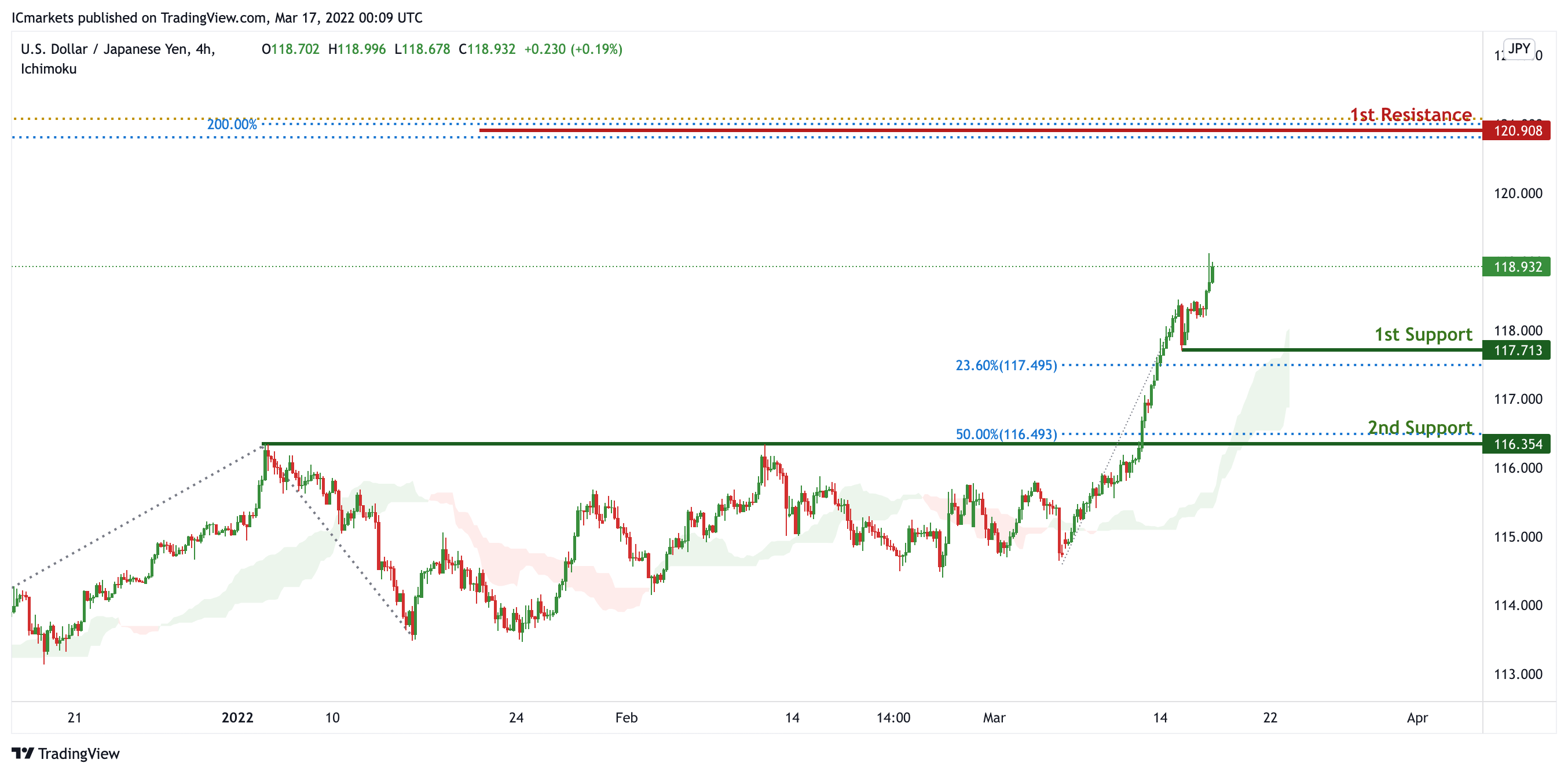Click the TradingView logo icon
Viewport: 1568px width, 774px height.
pos(23,753)
